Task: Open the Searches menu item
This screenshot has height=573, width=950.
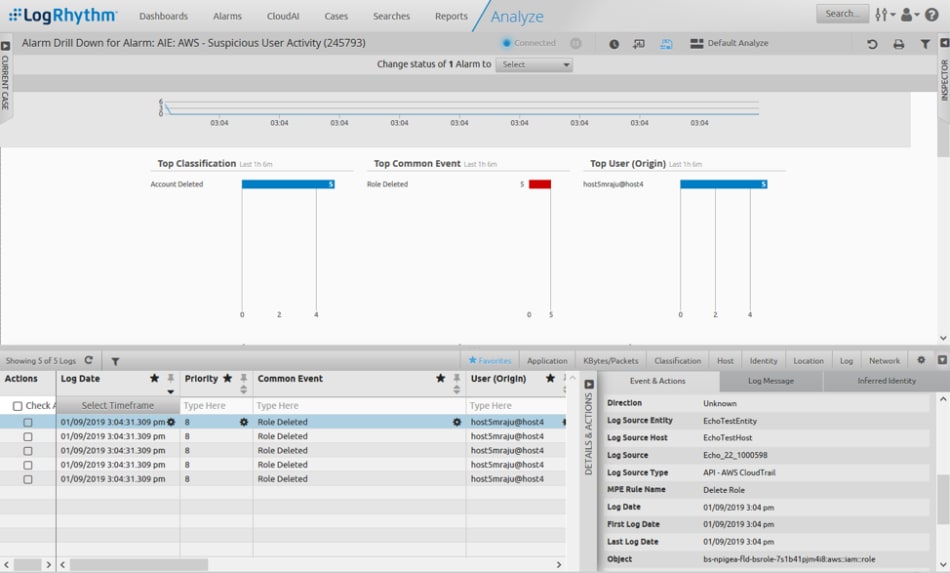Action: click(x=391, y=16)
